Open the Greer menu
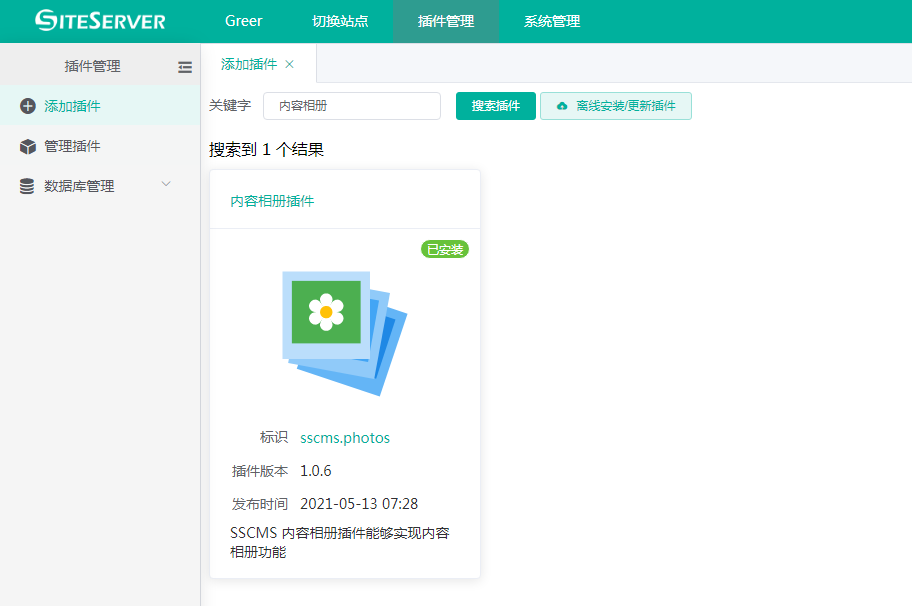 [244, 21]
